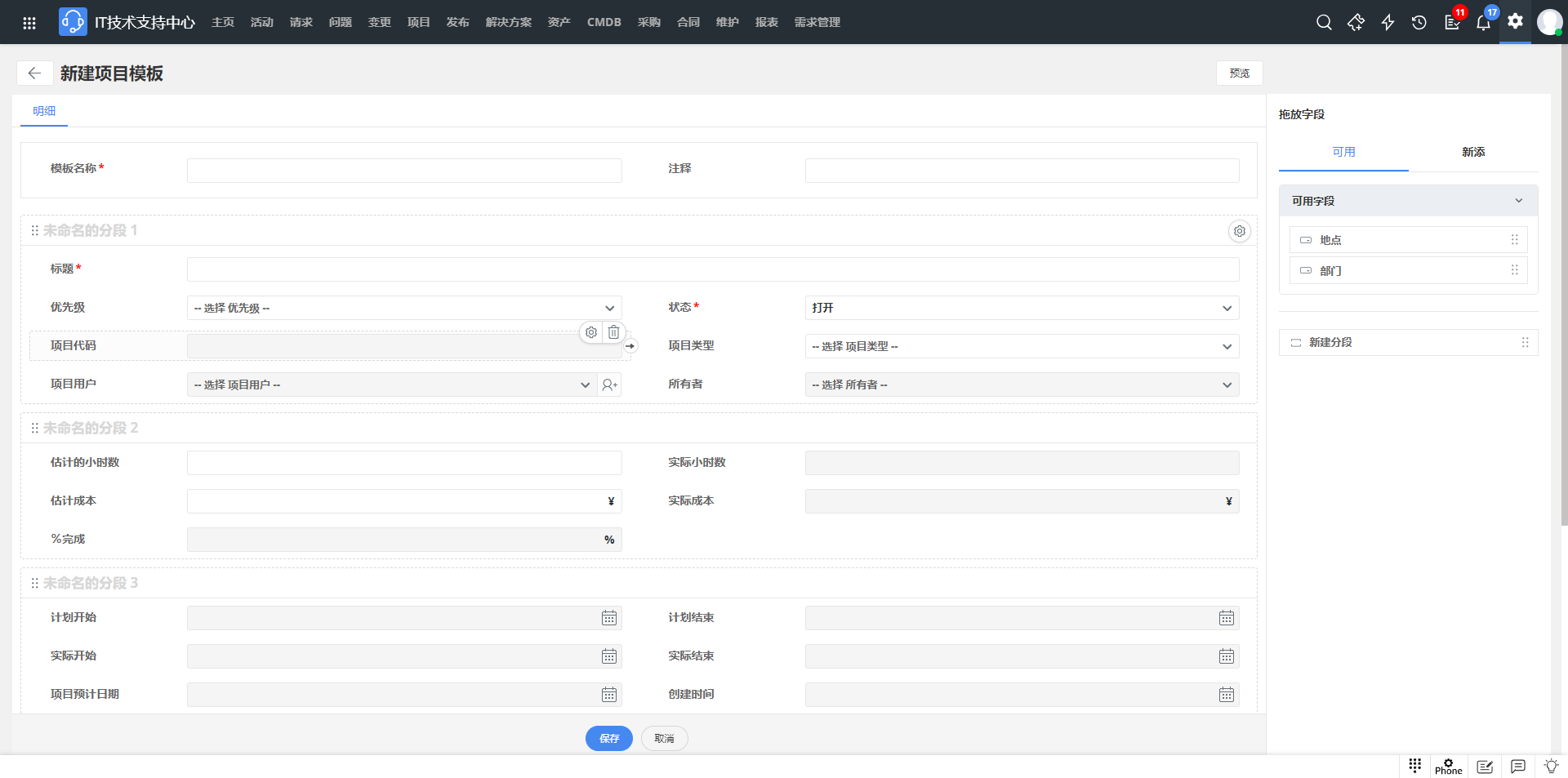1568x778 pixels.
Task: Click the page vertical scrollbar
Action: pos(1564,286)
